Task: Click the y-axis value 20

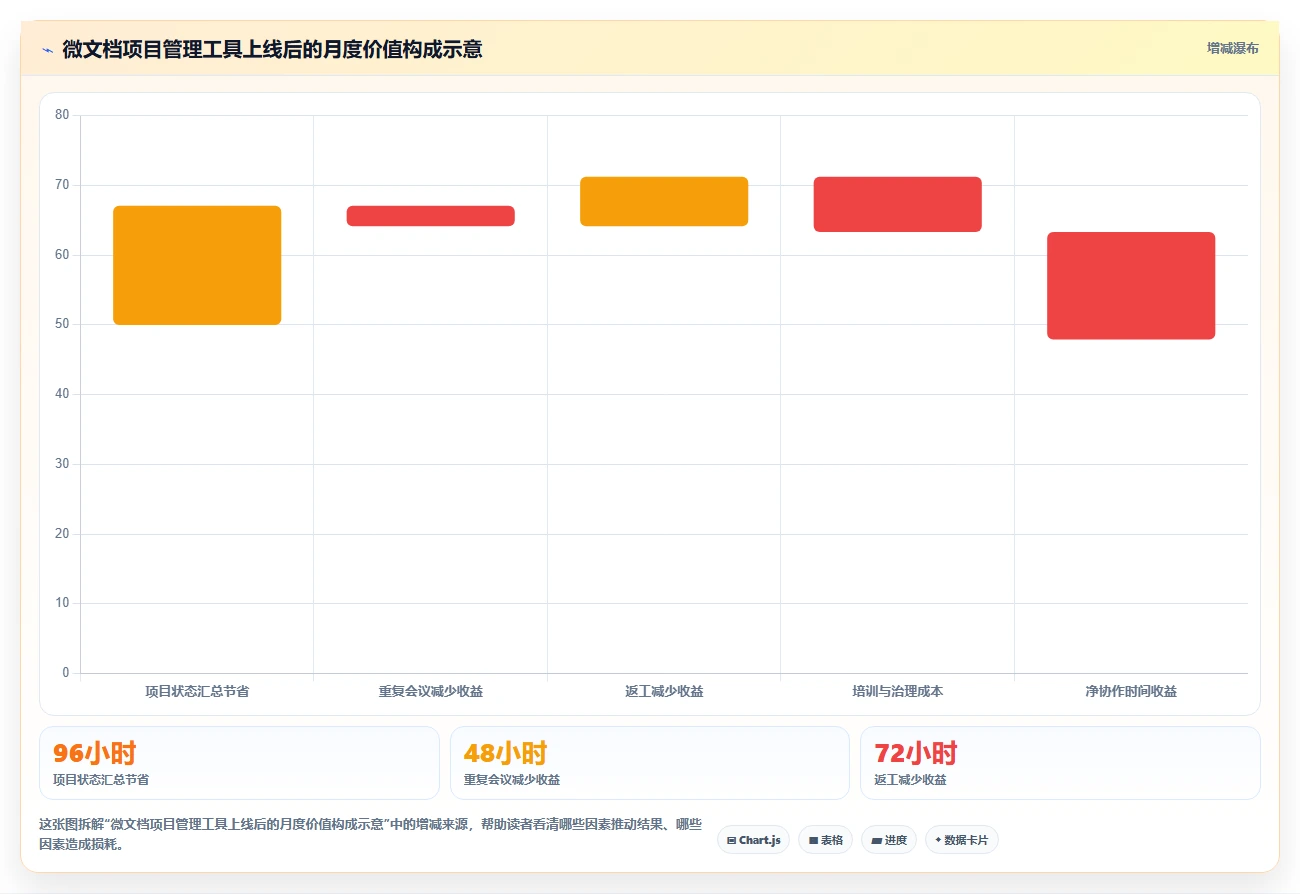Action: tap(62, 534)
